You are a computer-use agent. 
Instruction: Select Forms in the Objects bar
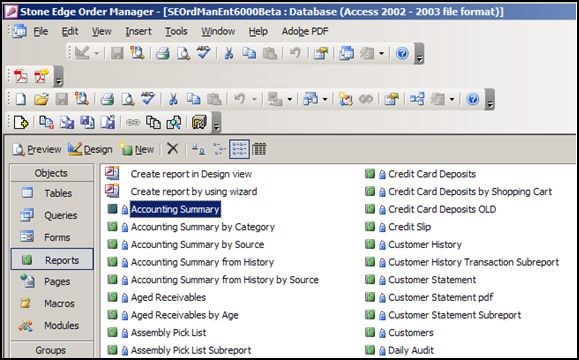[52, 237]
